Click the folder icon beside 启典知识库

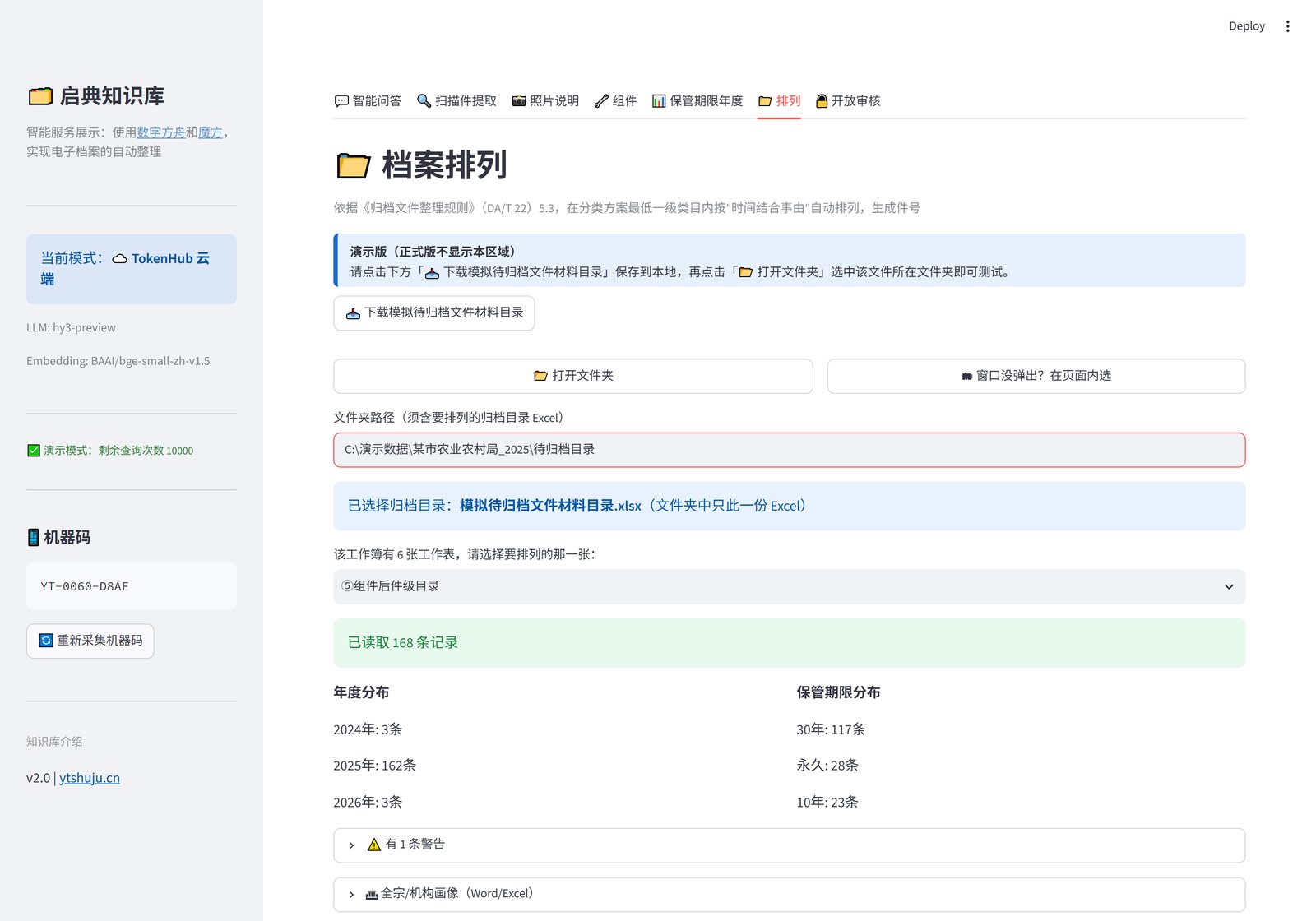40,96
